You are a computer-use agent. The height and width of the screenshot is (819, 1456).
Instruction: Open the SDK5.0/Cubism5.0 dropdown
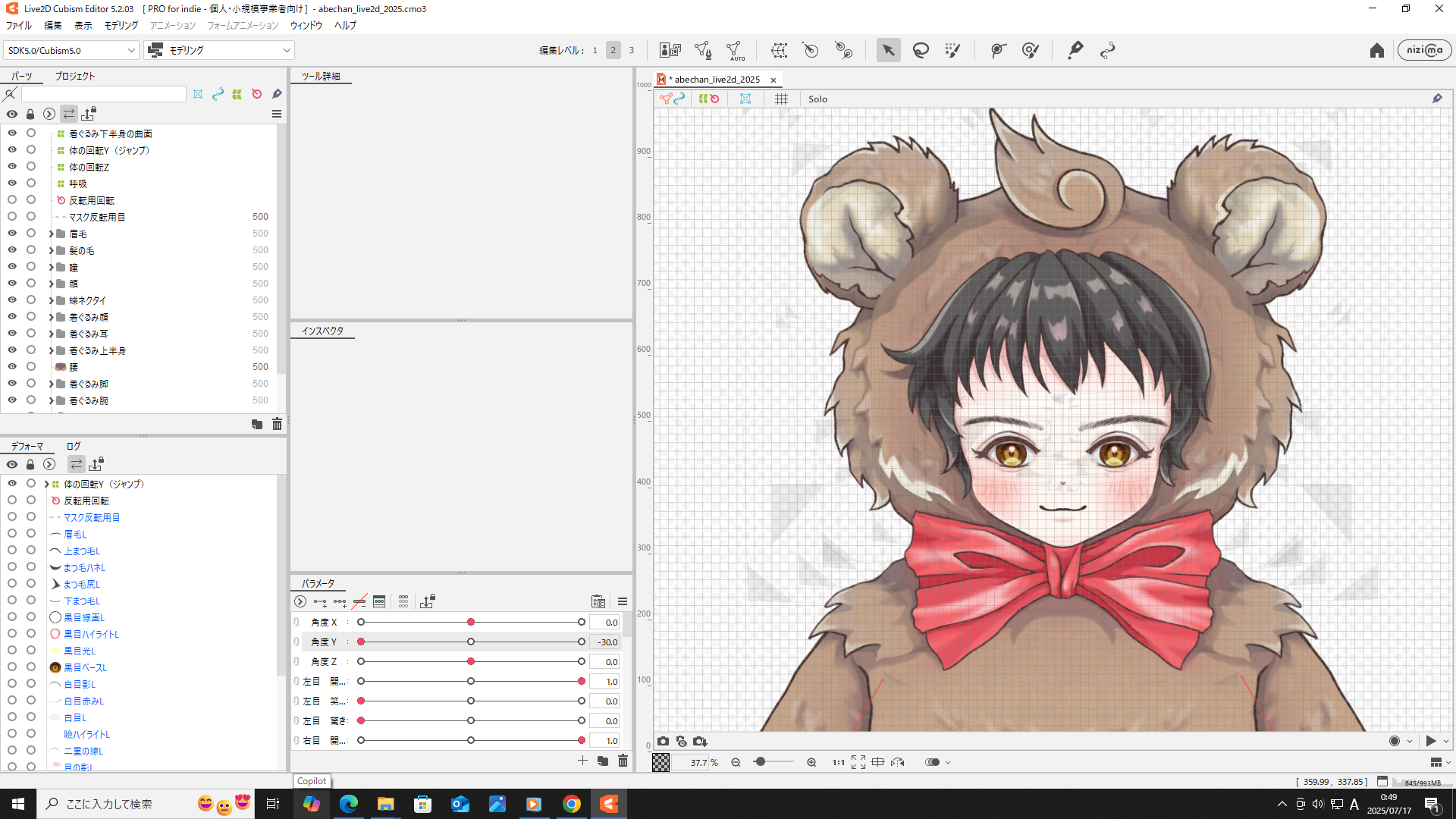[x=71, y=51]
